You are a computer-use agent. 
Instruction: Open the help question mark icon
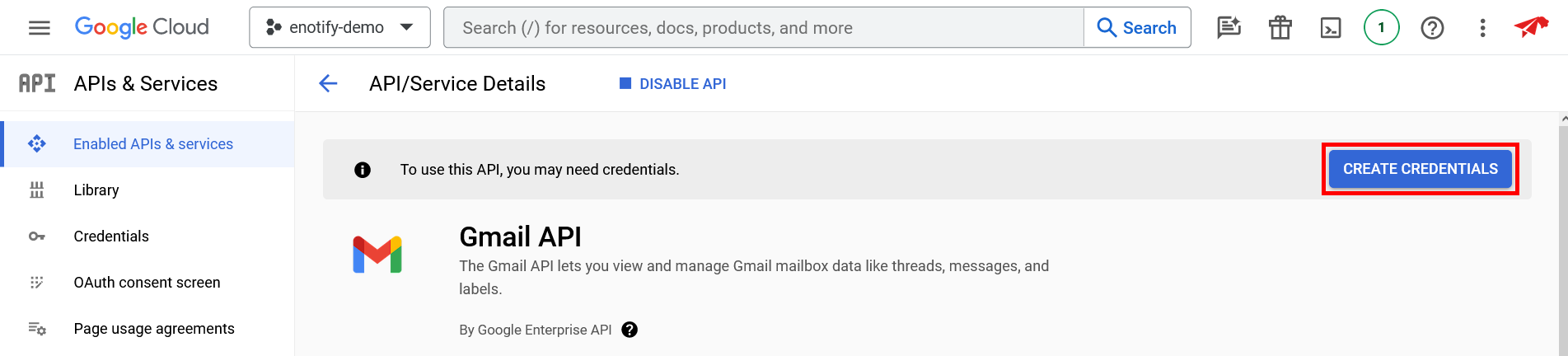point(1432,28)
